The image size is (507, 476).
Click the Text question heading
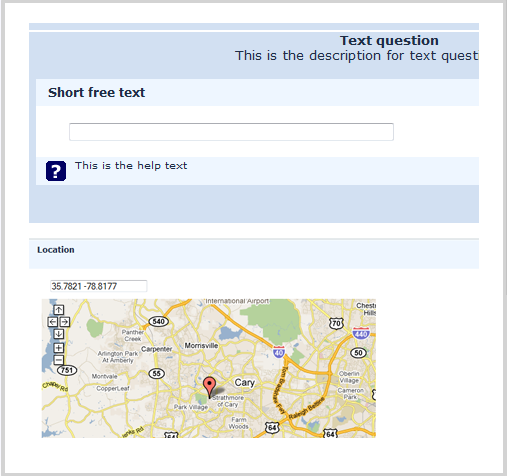pos(389,41)
